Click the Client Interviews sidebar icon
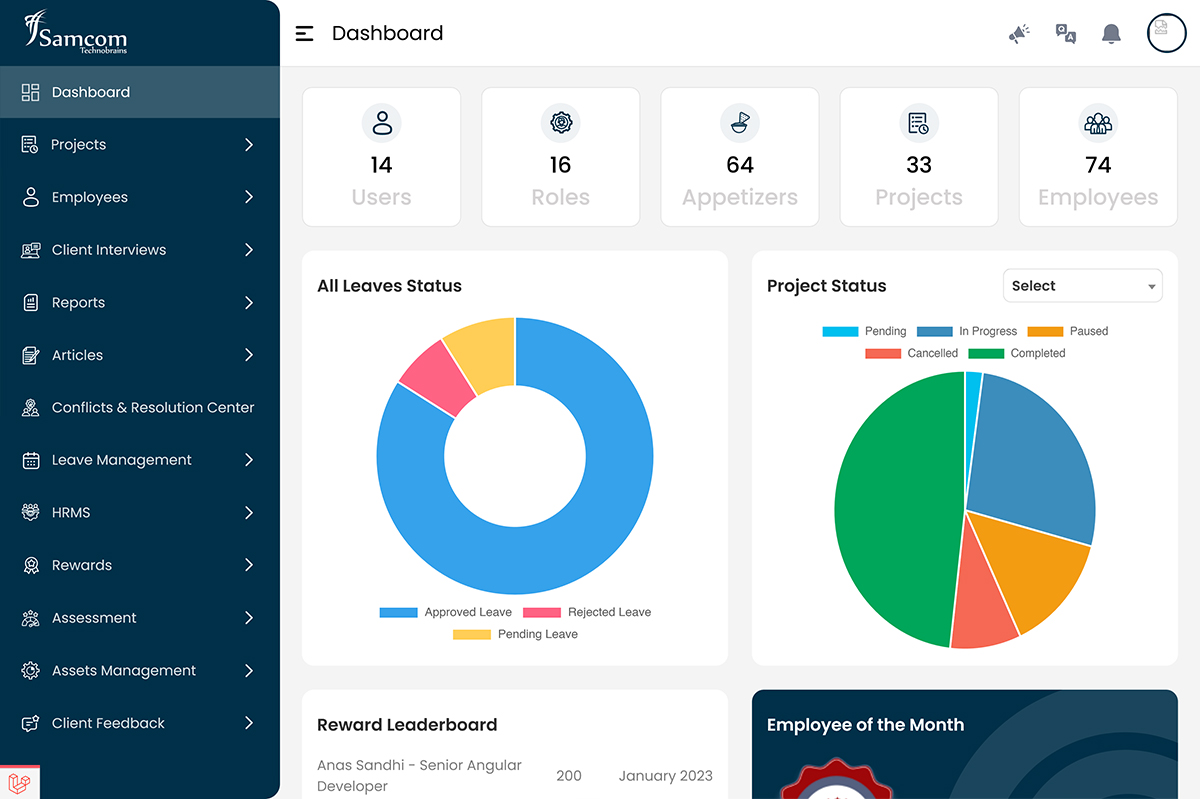This screenshot has height=799, width=1200. [31, 250]
